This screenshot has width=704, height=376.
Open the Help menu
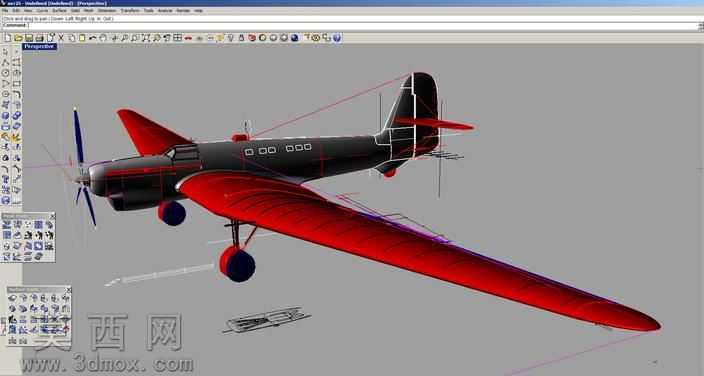[x=198, y=10]
